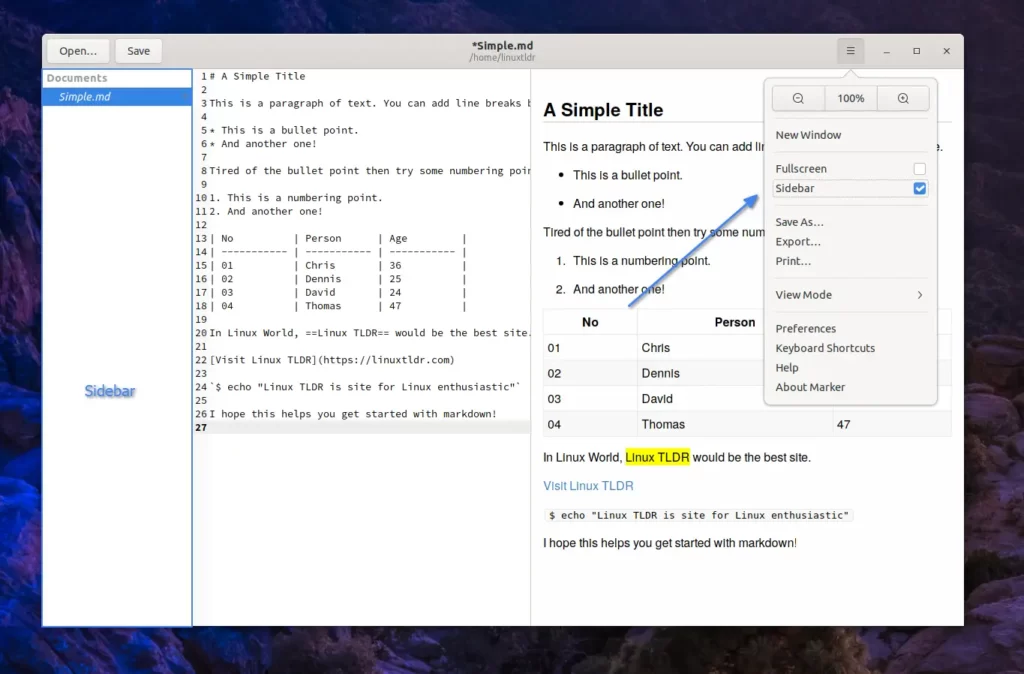
Task: Click the 'I hope this helps' source line
Action: click(x=353, y=414)
